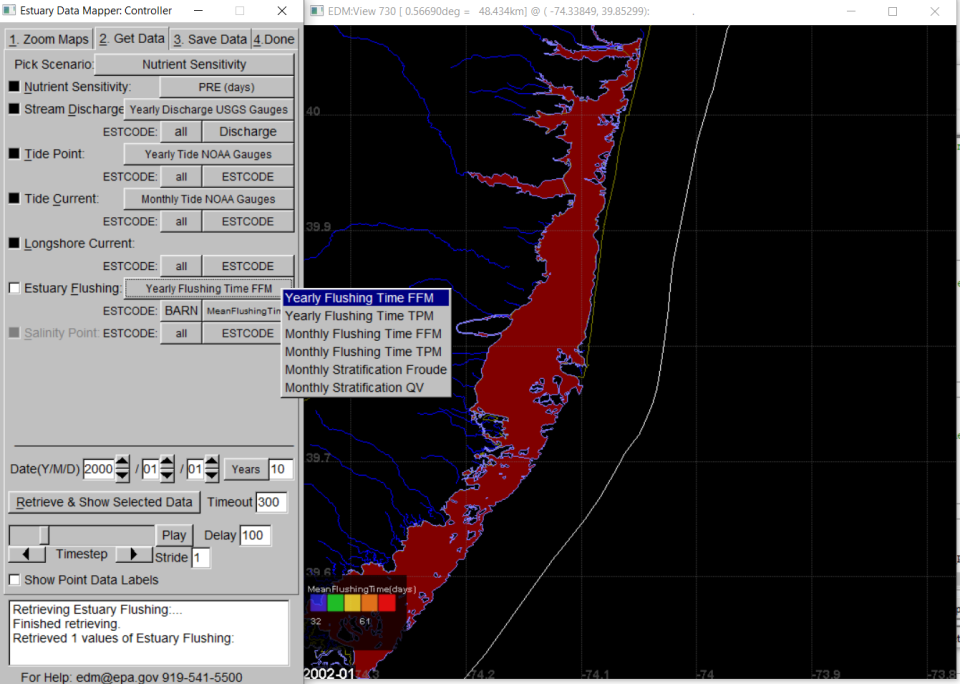Minimize the Controller window
Image resolution: width=960 pixels, height=684 pixels.
198,10
